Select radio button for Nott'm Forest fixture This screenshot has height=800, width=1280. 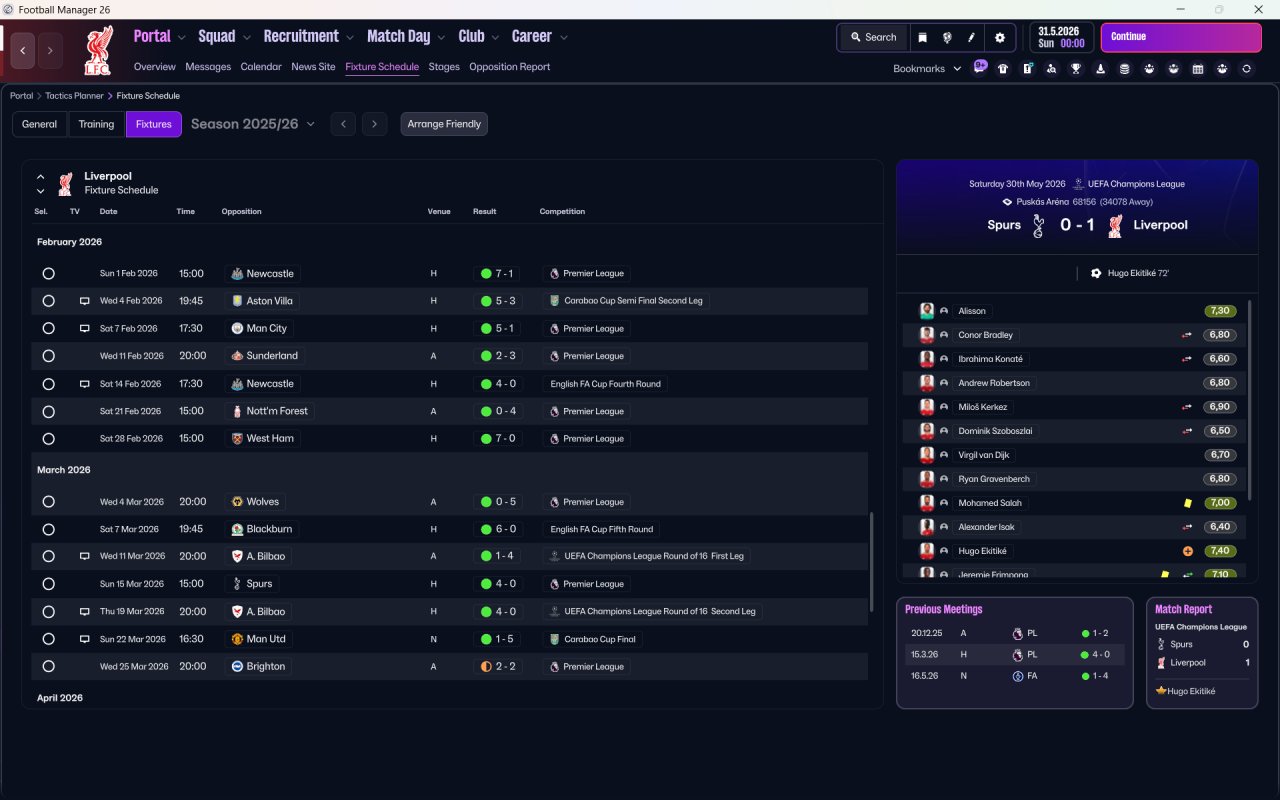(x=48, y=411)
